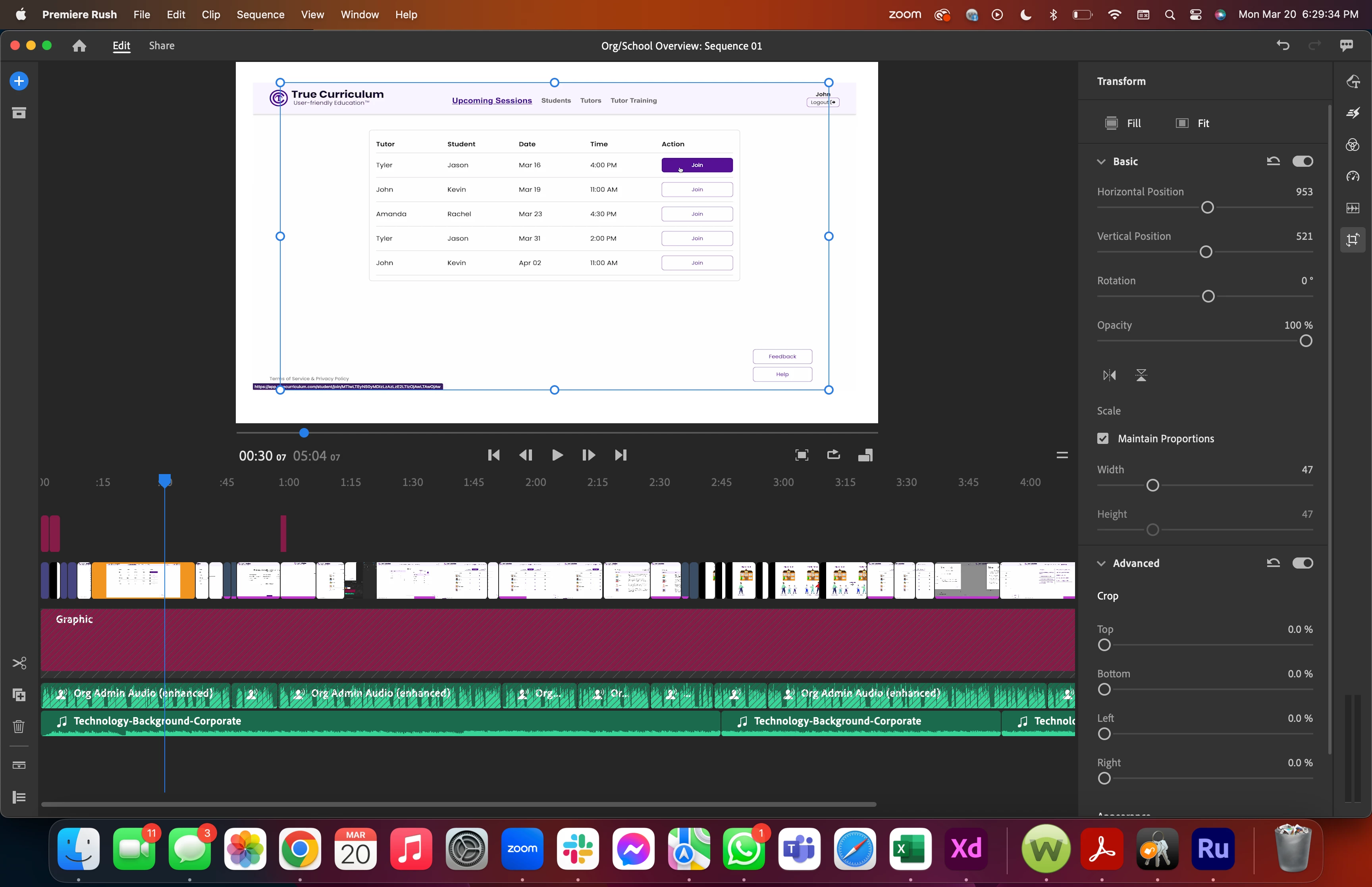The height and width of the screenshot is (887, 1372).
Task: Click the trash delete icon
Action: tap(19, 726)
